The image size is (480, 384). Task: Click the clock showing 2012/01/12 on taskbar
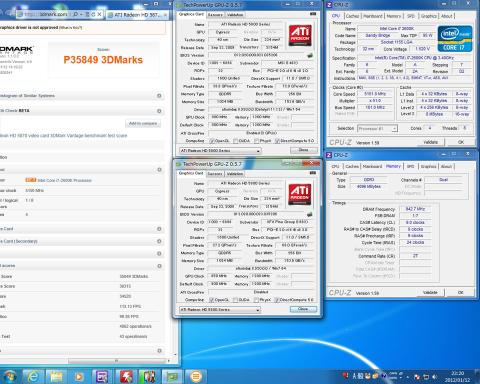457,377
